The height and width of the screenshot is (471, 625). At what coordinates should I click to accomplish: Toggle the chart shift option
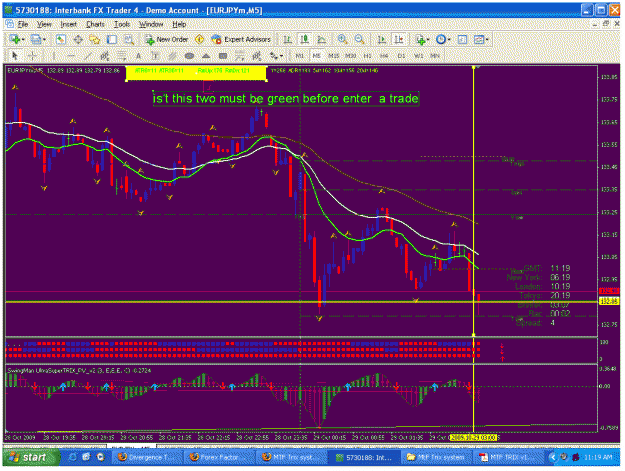click(x=398, y=39)
